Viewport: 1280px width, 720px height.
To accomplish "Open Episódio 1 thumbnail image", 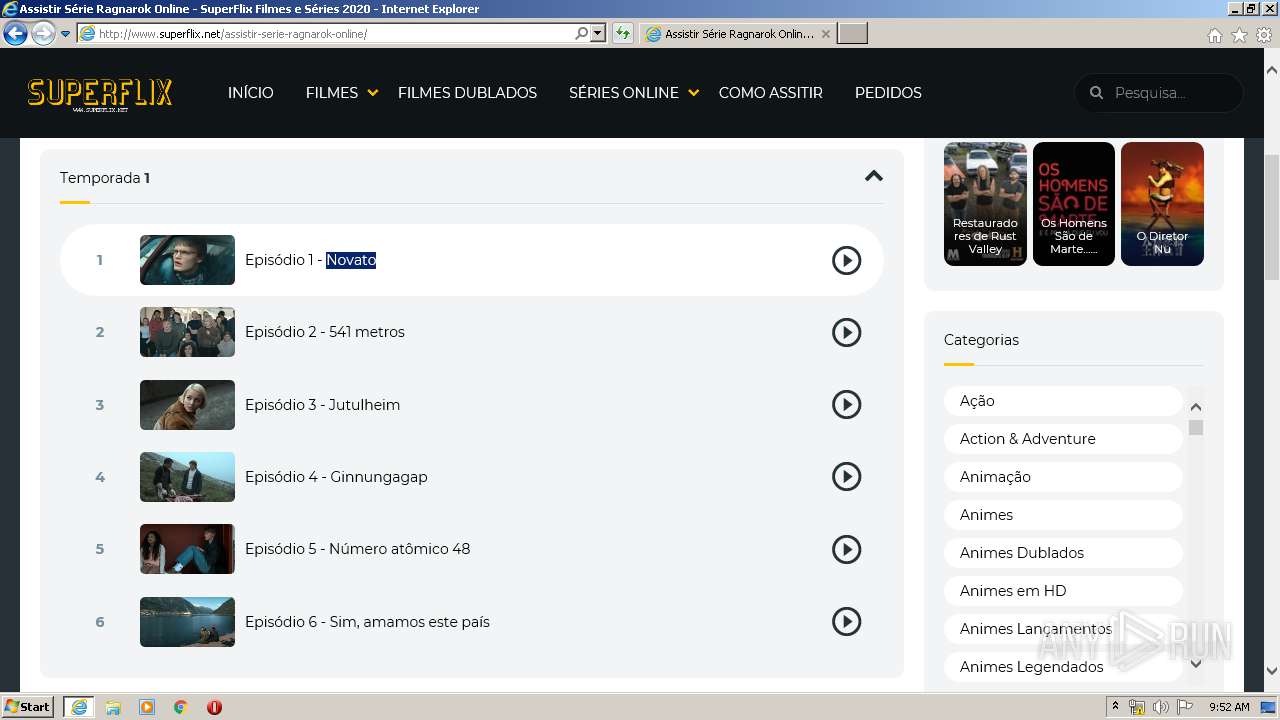I will pyautogui.click(x=187, y=260).
